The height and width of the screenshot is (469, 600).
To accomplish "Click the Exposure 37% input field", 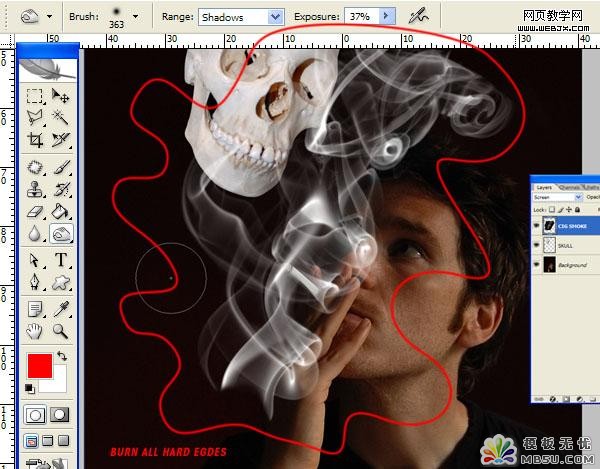I will [x=362, y=16].
